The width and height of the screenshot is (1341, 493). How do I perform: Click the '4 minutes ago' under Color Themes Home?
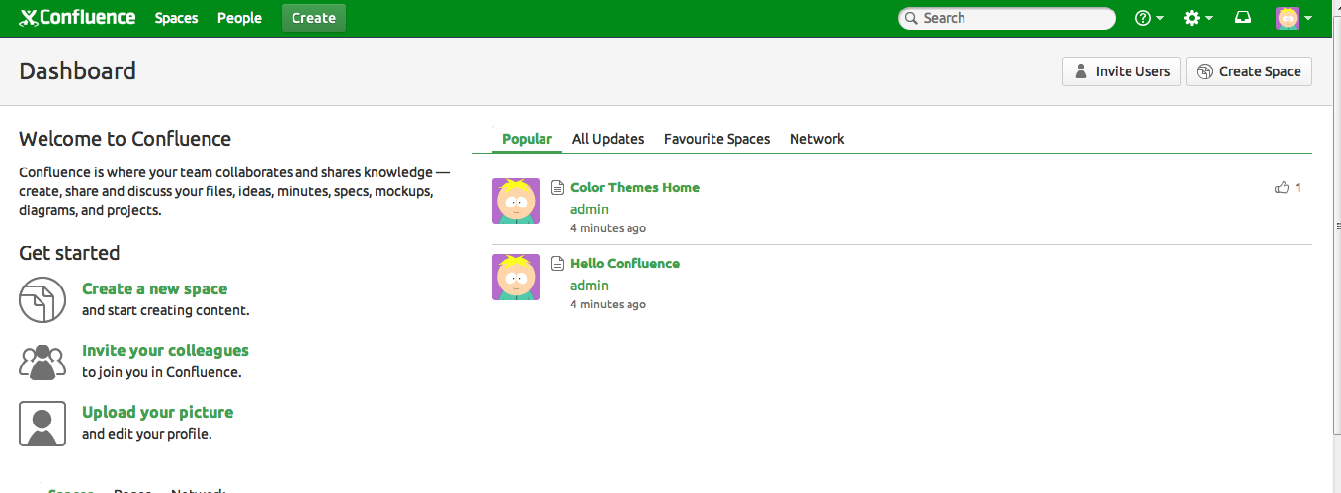[608, 228]
